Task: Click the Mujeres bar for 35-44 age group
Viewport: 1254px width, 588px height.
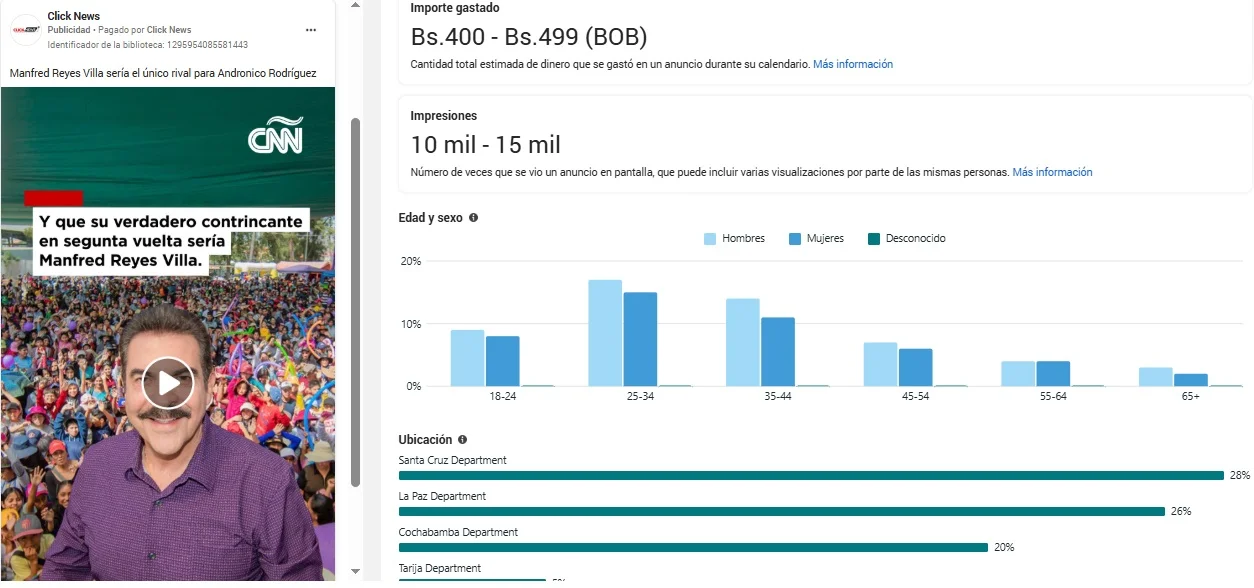Action: point(778,351)
